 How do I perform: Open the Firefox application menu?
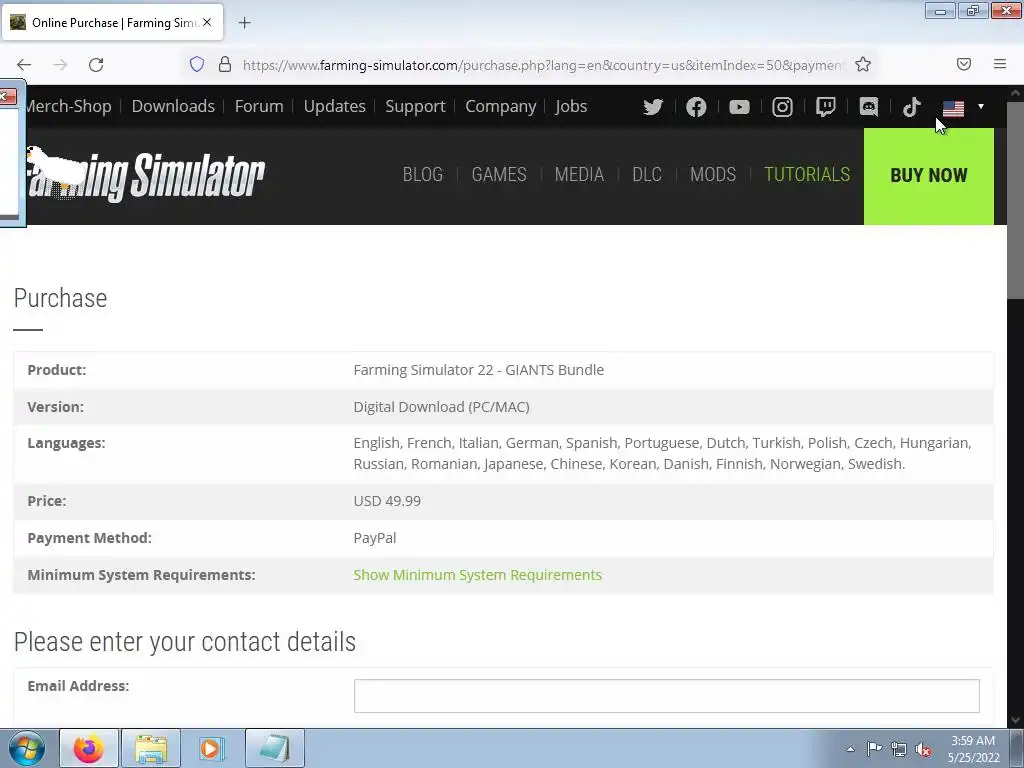(x=1000, y=64)
